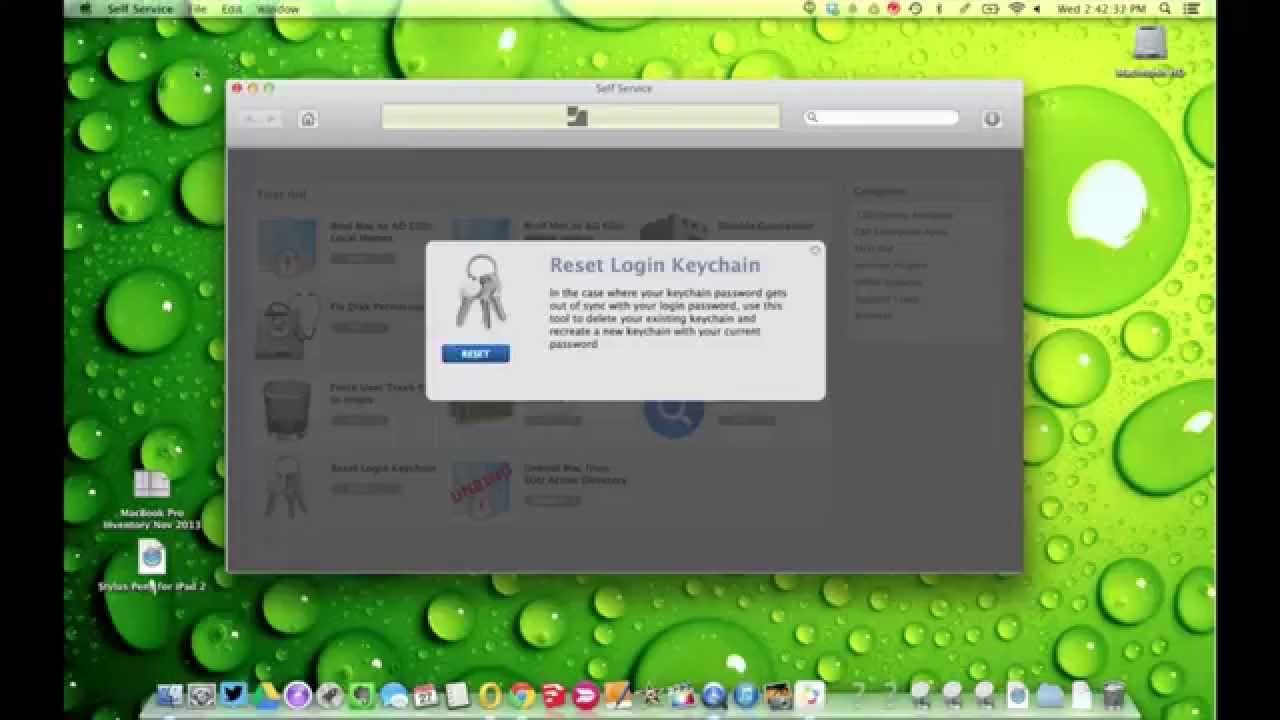Viewport: 1280px width, 720px height.
Task: Click the Wi-Fi status icon
Action: 1017,9
